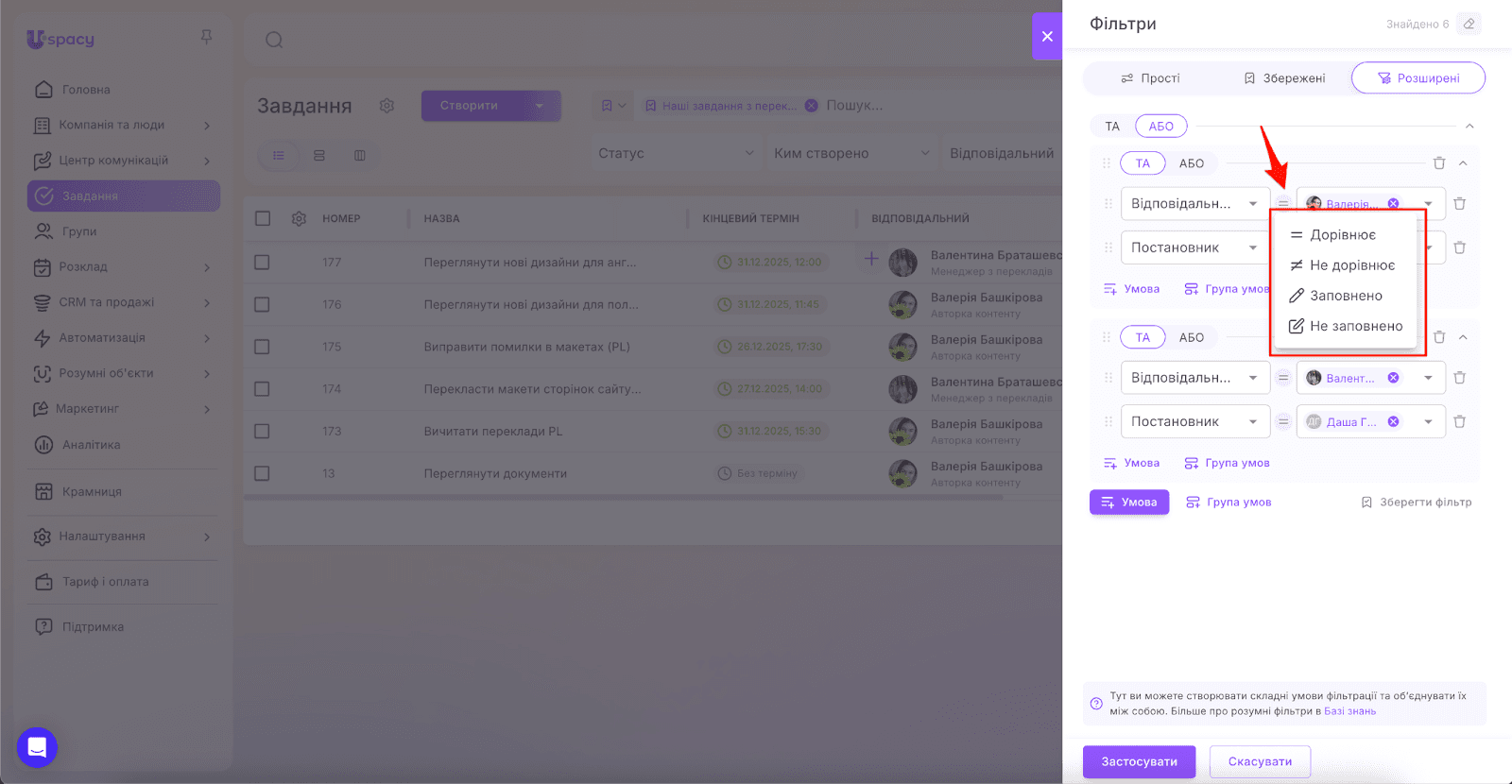Viewport: 1512px width, 784px height.
Task: Check the box for task 13
Action: [262, 473]
